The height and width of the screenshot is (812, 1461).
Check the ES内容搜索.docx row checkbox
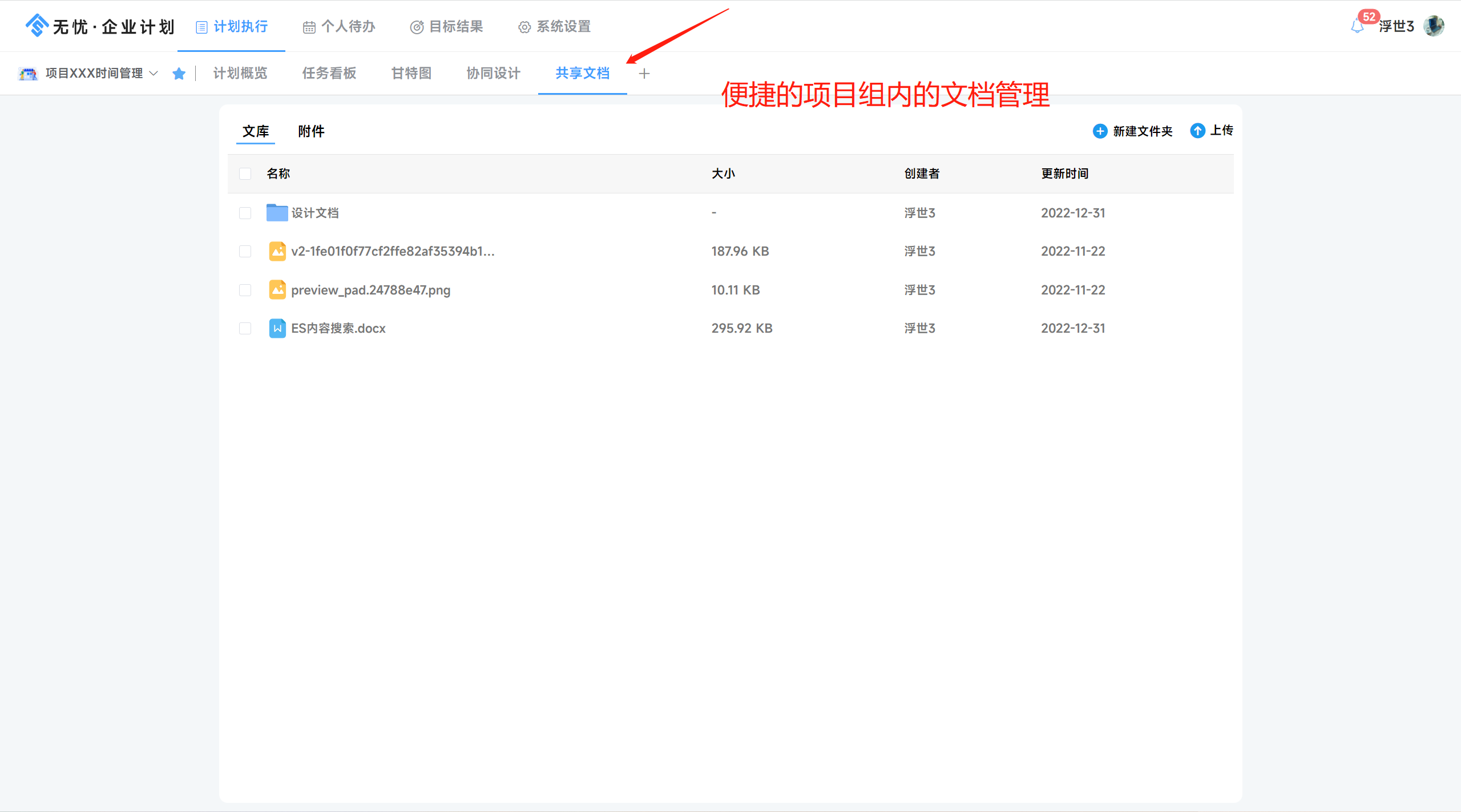[245, 328]
